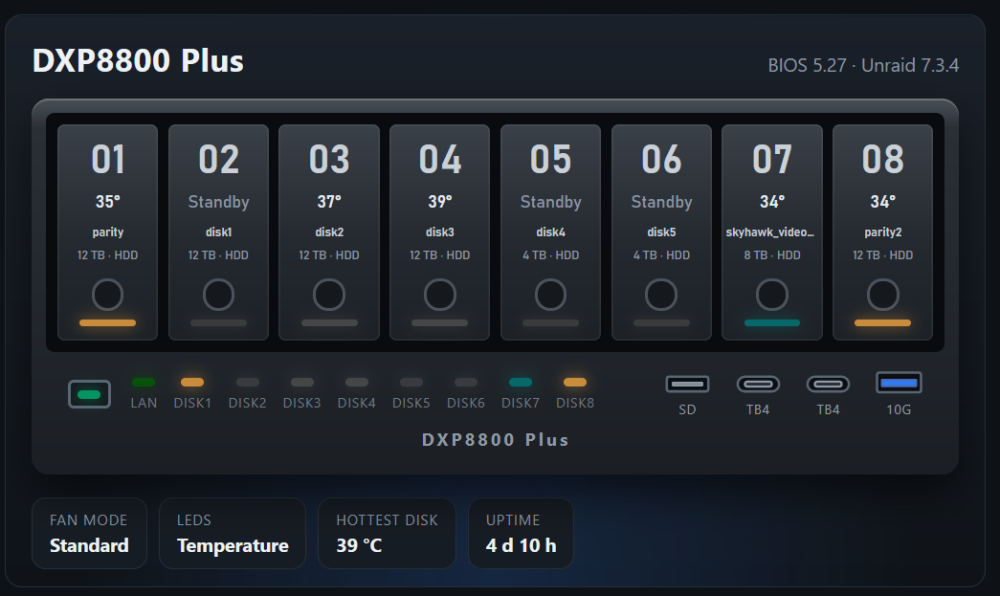Viewport: 1000px width, 596px height.
Task: Click the TB4 port beside the 10G port
Action: click(x=828, y=384)
